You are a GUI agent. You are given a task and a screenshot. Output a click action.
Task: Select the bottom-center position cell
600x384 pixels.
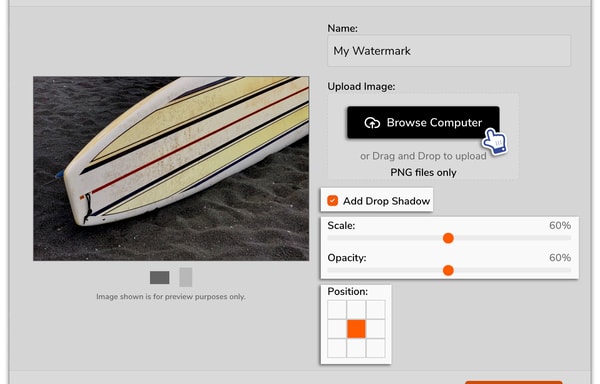pos(356,348)
